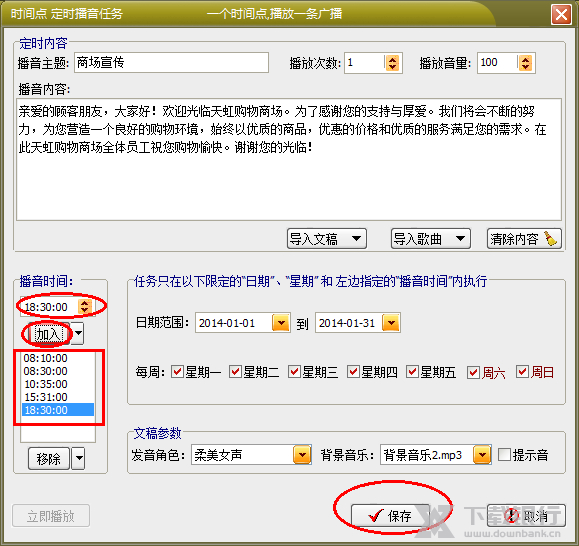Toggle the 星期四 checkbox
Image resolution: width=579 pixels, height=546 pixels.
pyautogui.click(x=353, y=372)
